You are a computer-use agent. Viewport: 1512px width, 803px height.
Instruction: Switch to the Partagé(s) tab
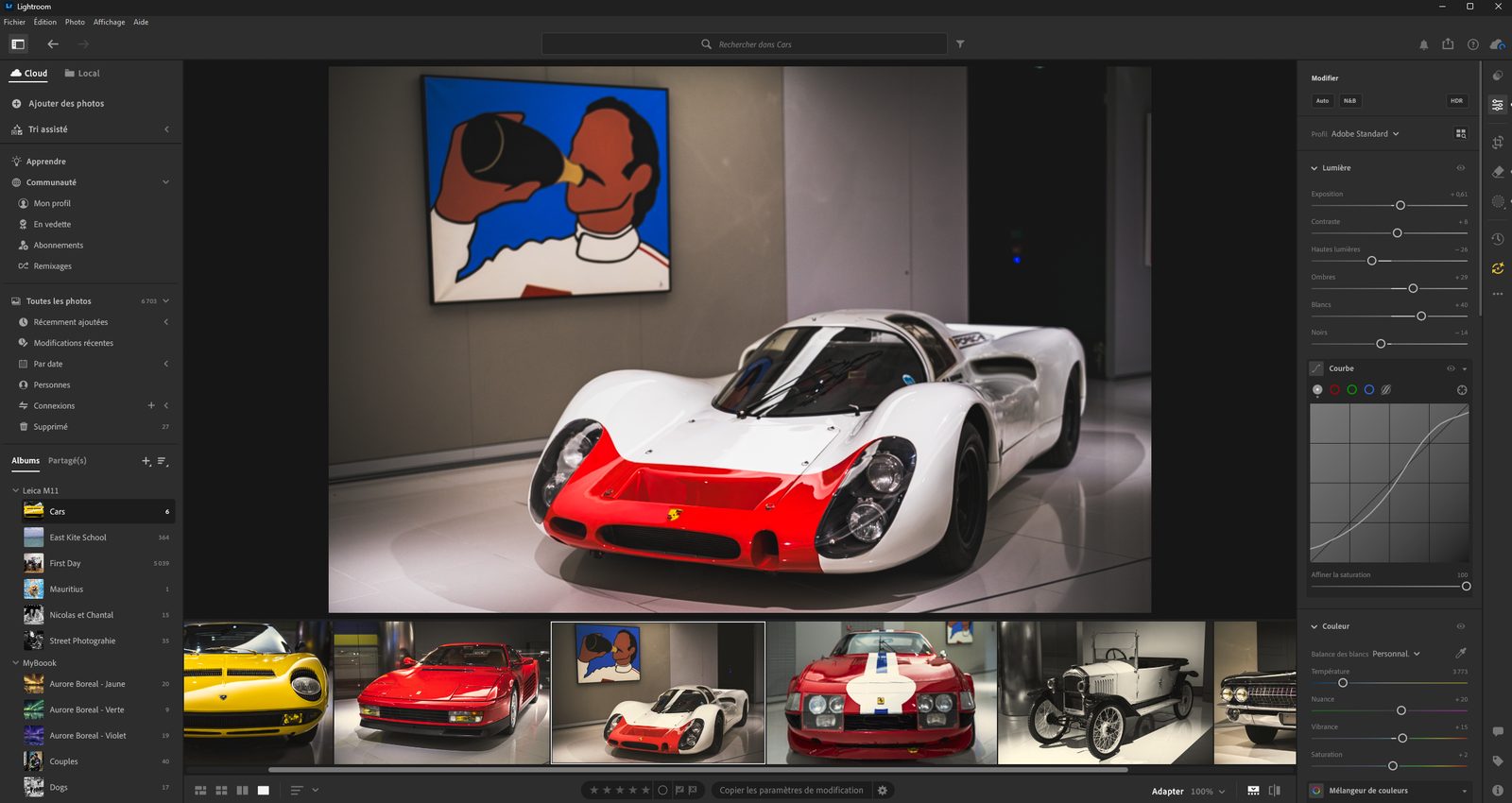coord(67,461)
